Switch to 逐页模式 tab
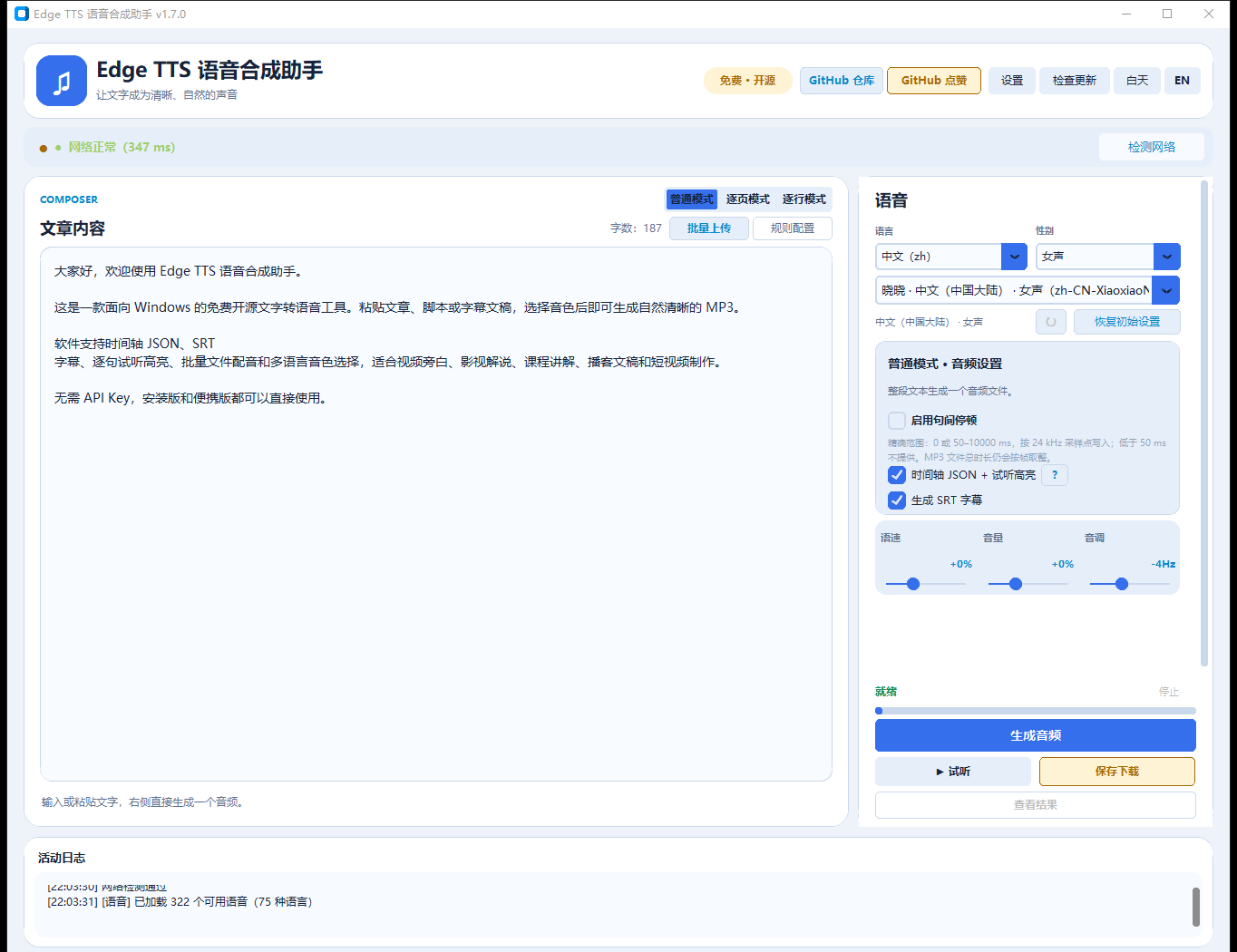 pos(748,199)
